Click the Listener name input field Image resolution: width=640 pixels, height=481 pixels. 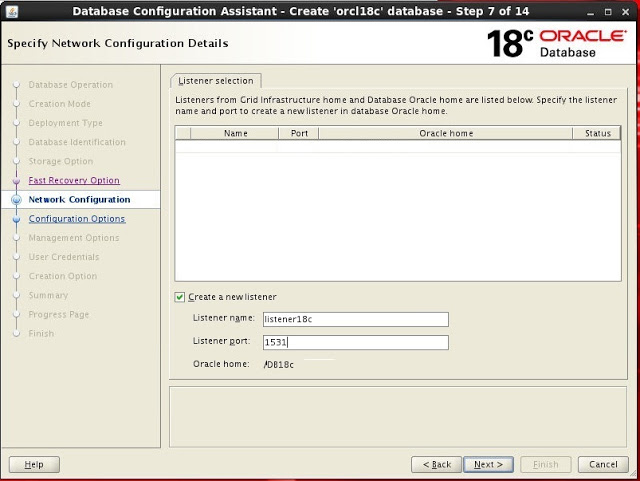tap(355, 319)
